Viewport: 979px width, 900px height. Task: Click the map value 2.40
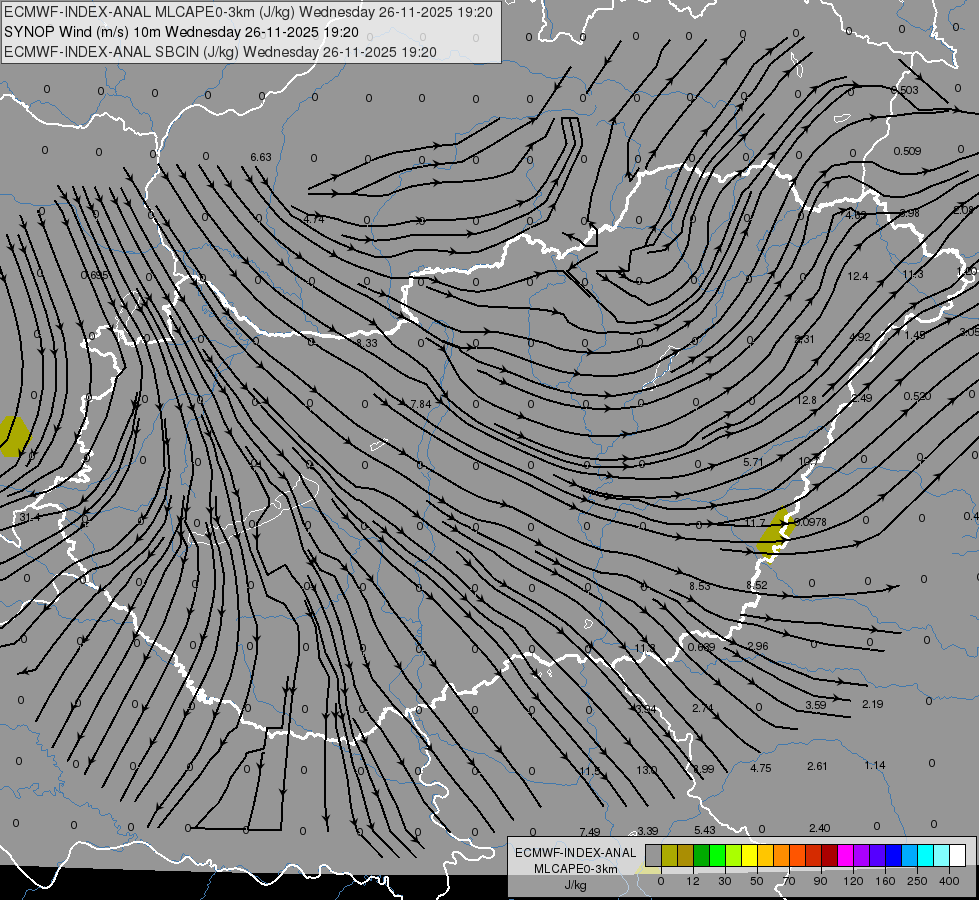pyautogui.click(x=819, y=828)
